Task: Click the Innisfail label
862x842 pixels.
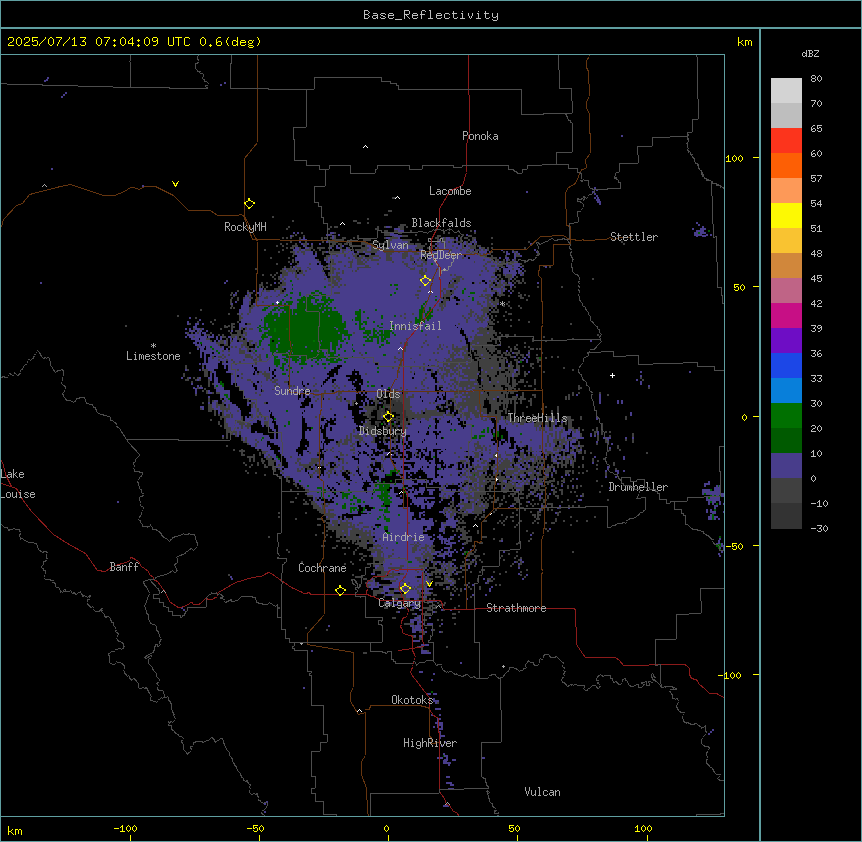Action: click(x=415, y=326)
